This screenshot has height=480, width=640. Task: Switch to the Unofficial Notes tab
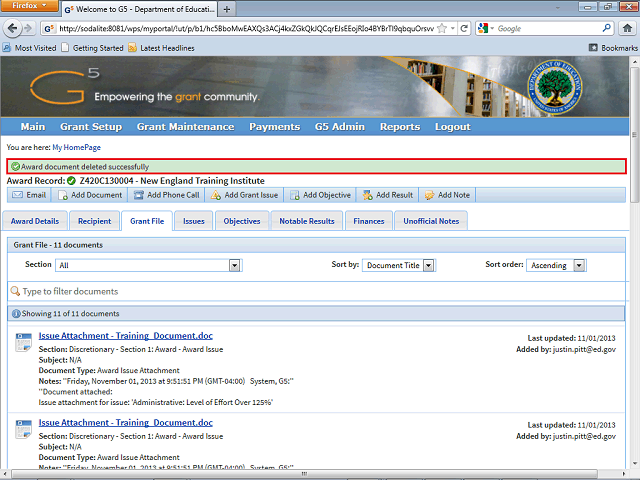coord(431,221)
